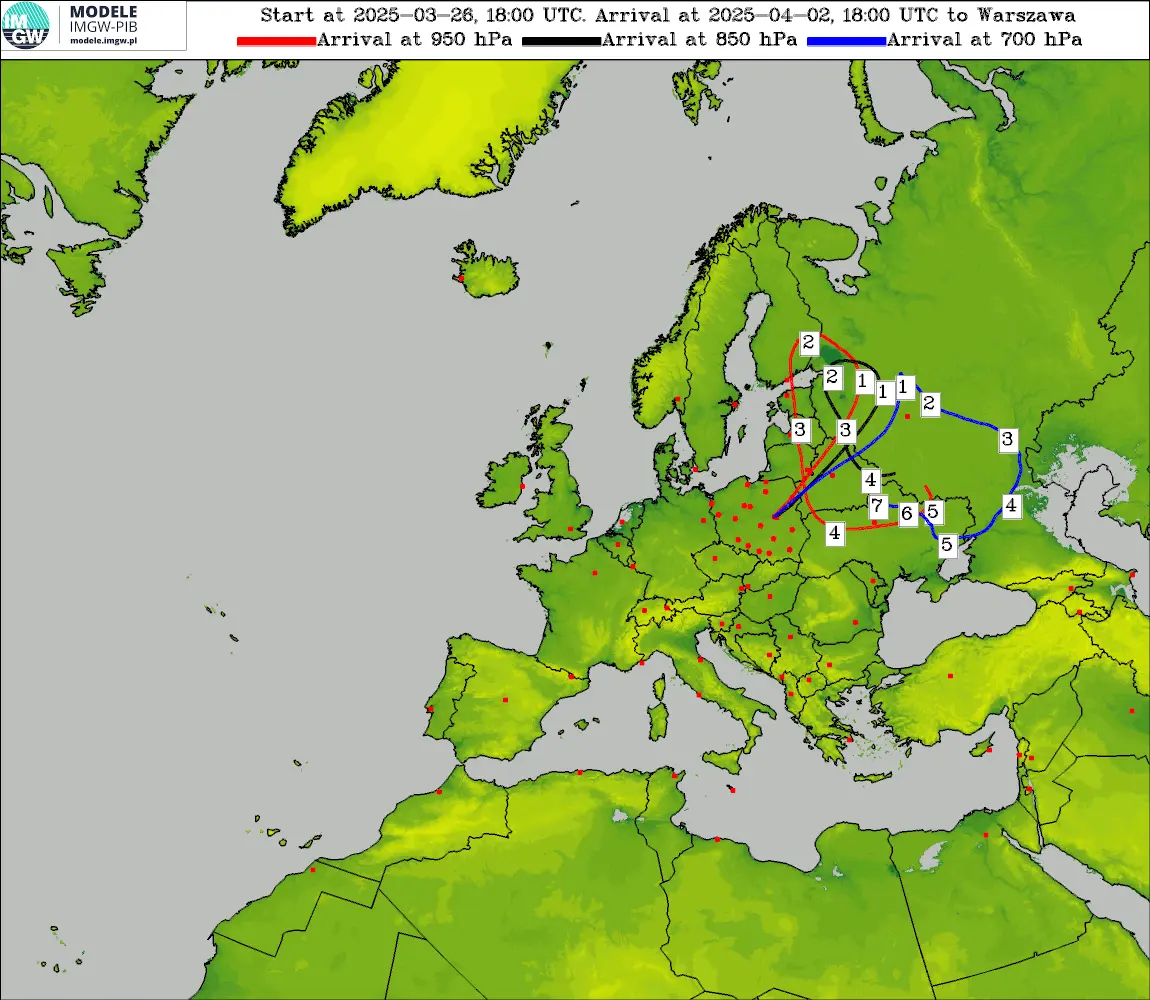Click day marker 6 on blue trajectory
1150x1000 pixels.
(907, 514)
